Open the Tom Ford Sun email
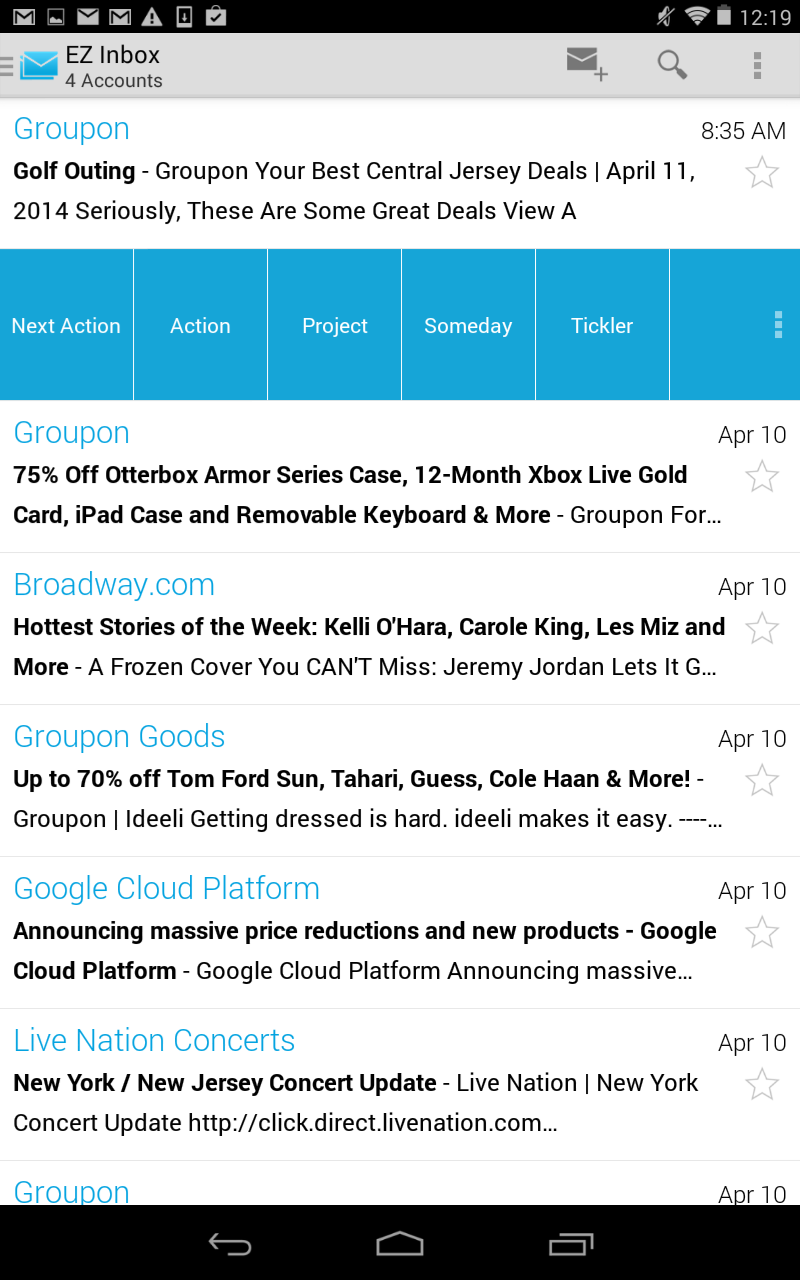Screen dimensions: 800x1280 (x=400, y=780)
